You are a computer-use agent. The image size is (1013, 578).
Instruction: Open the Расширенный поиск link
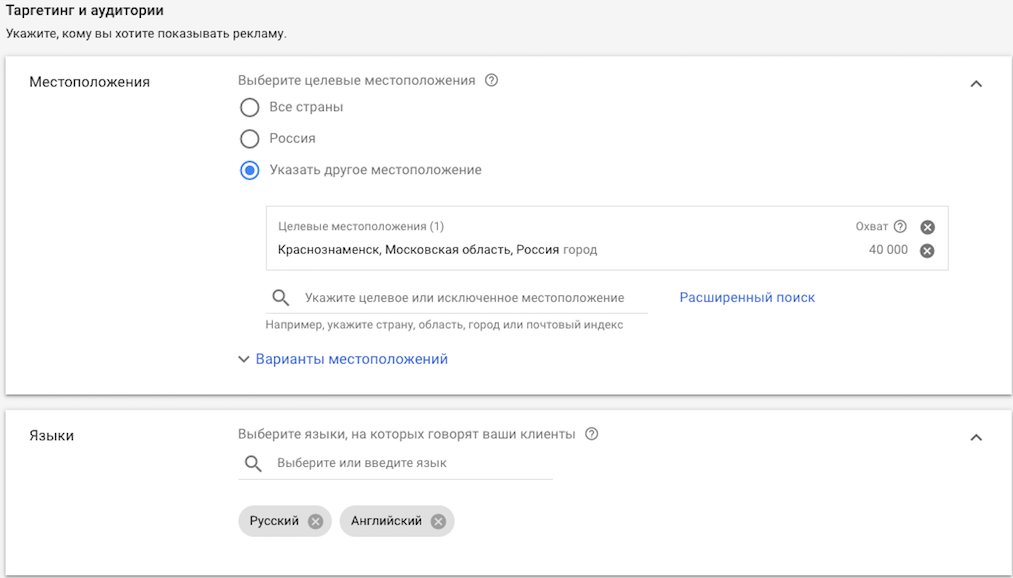pyautogui.click(x=747, y=298)
